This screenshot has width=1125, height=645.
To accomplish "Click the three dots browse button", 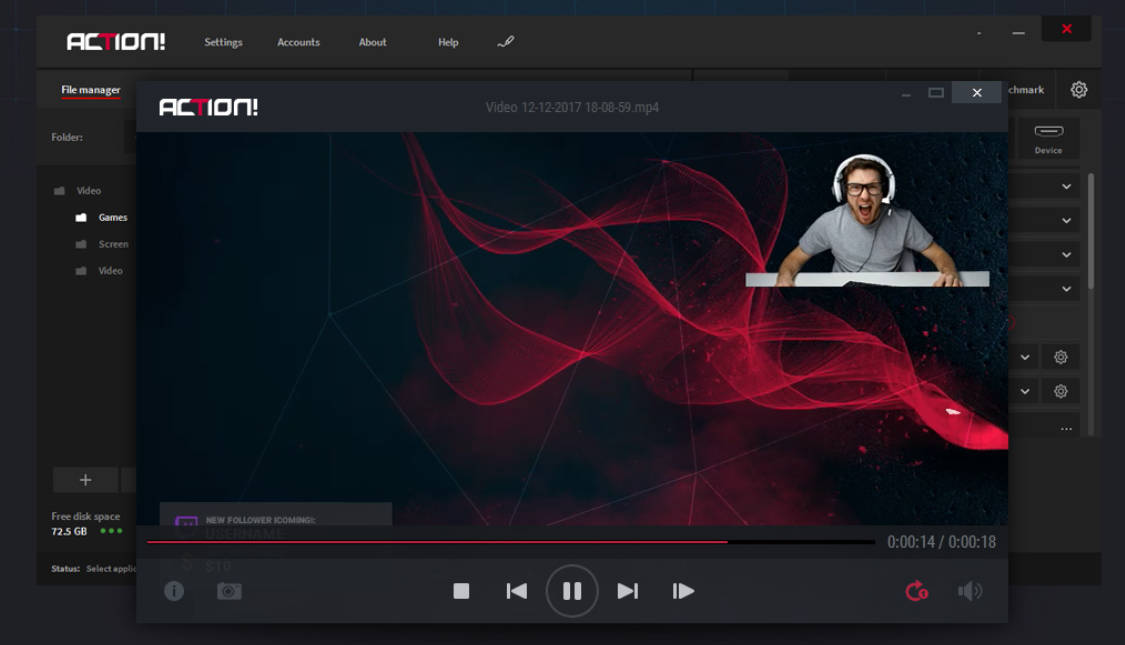I will (1066, 428).
